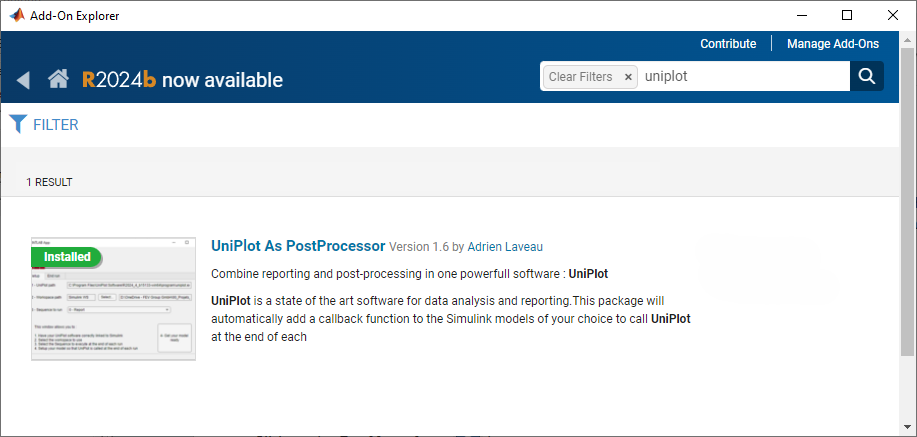Close the Add-On Explorer window
917x437 pixels.
pos(893,15)
